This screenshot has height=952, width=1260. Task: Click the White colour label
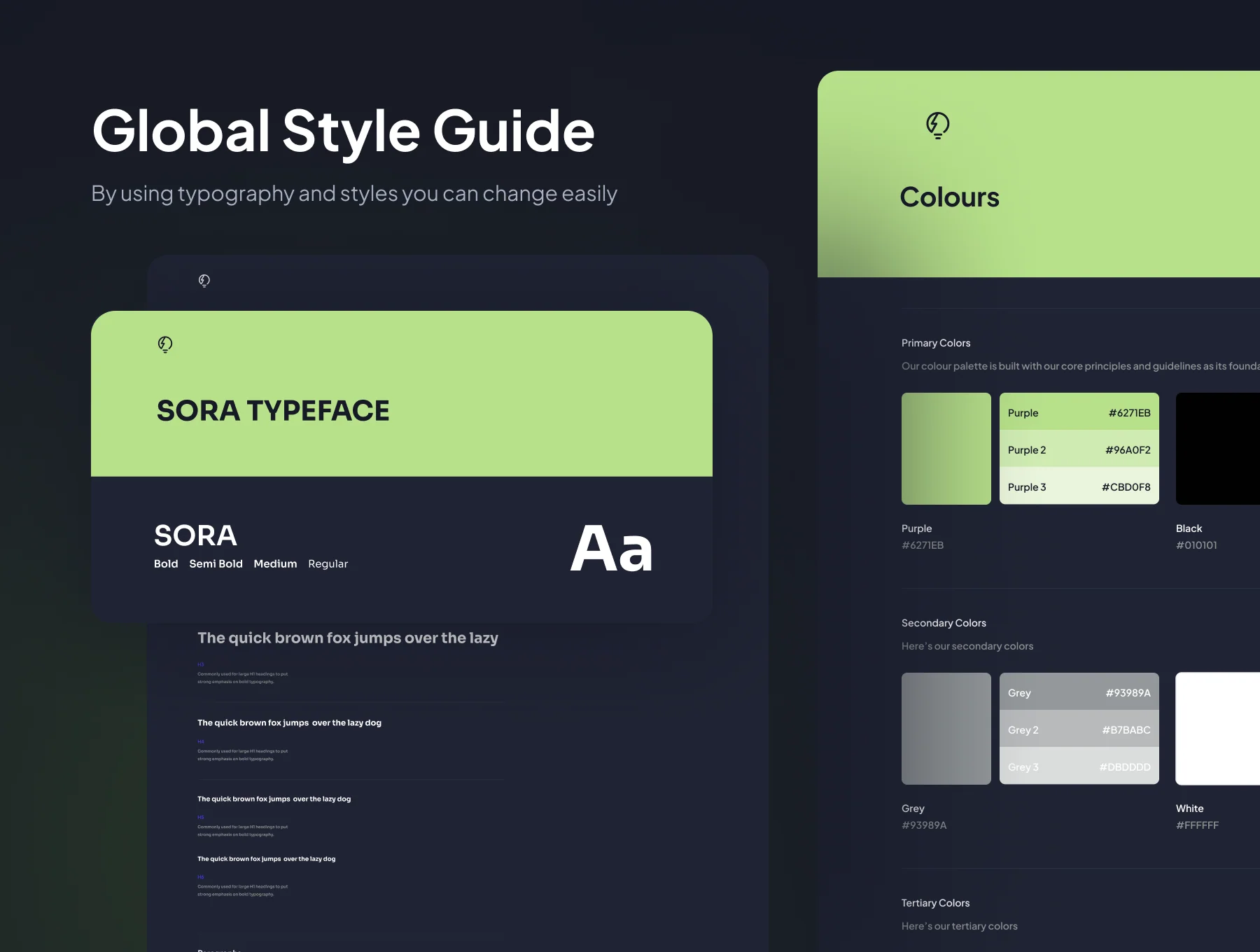1189,808
